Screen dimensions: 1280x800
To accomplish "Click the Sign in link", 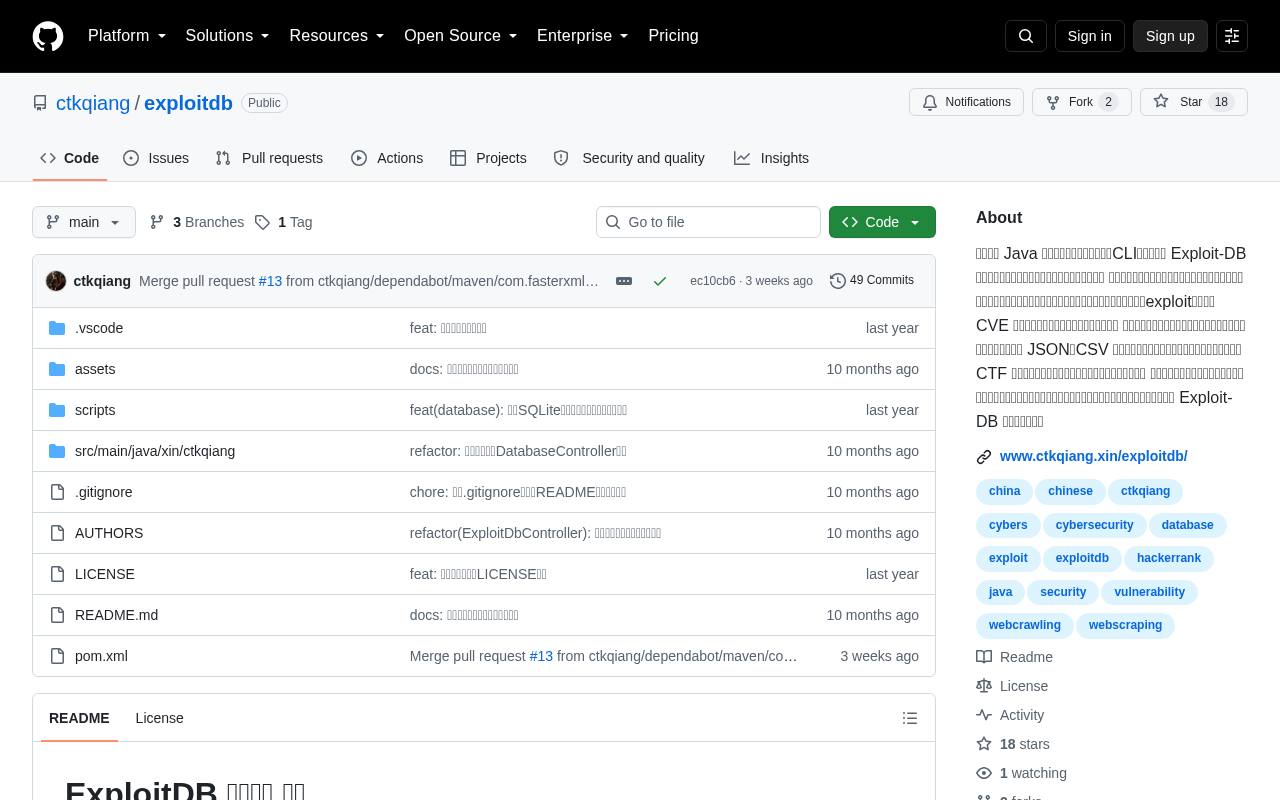I will 1089,36.
